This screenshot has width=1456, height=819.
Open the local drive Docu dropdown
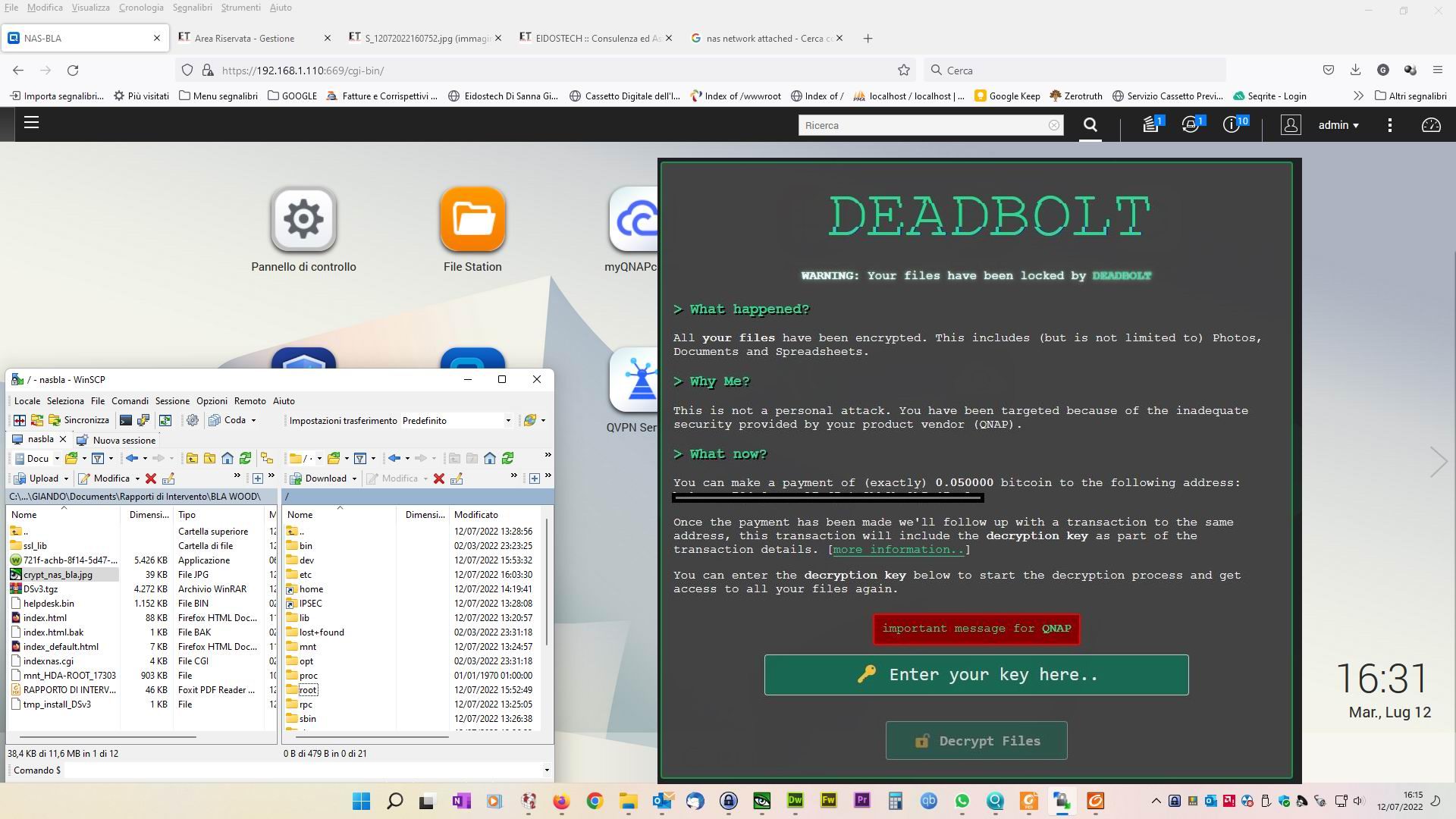(57, 458)
